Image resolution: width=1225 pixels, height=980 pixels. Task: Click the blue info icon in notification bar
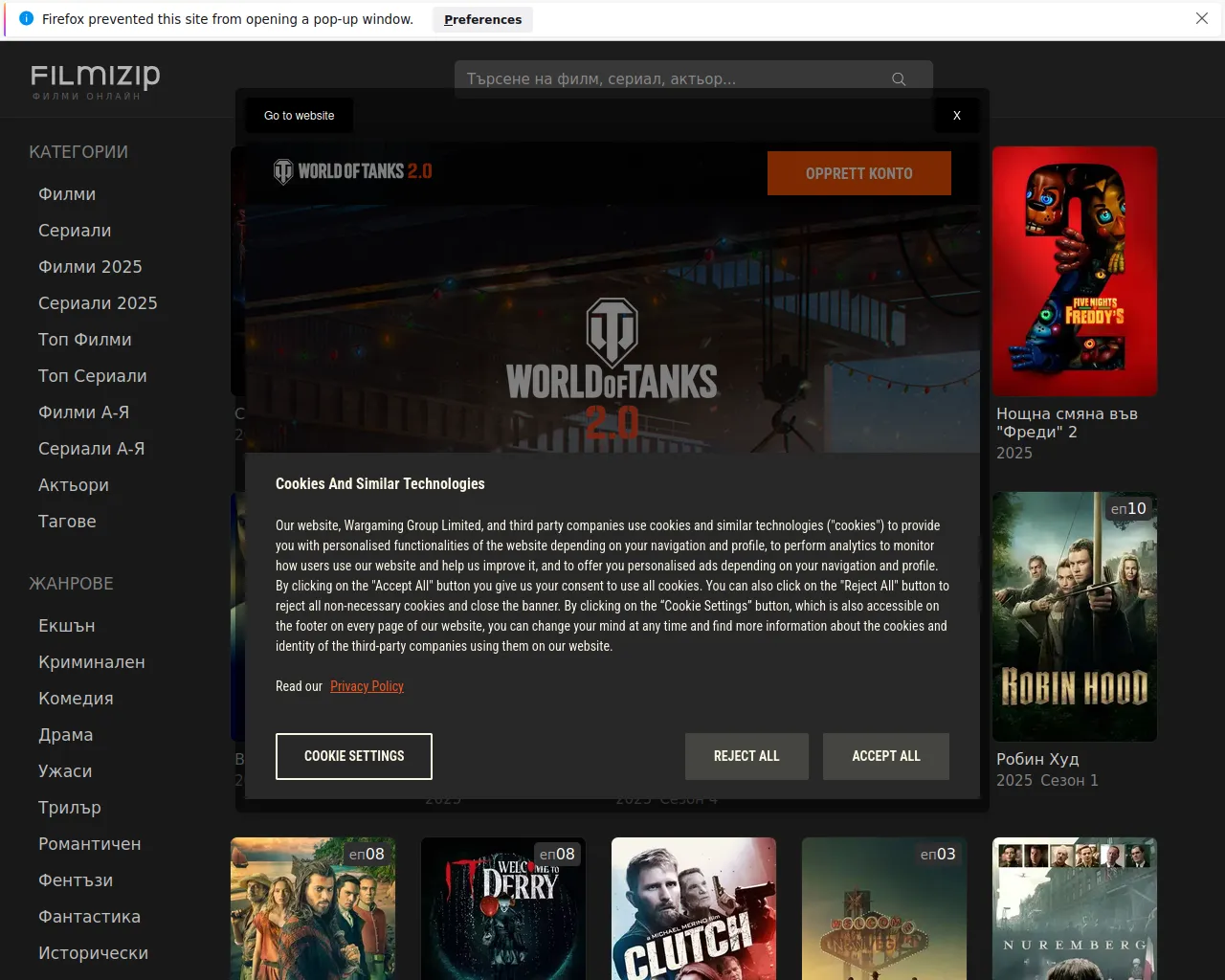[26, 19]
